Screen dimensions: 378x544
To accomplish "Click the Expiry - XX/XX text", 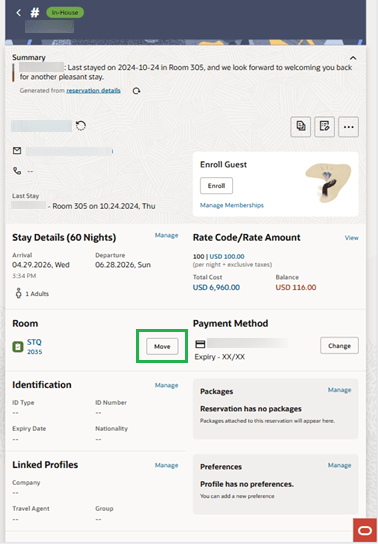I will point(220,357).
